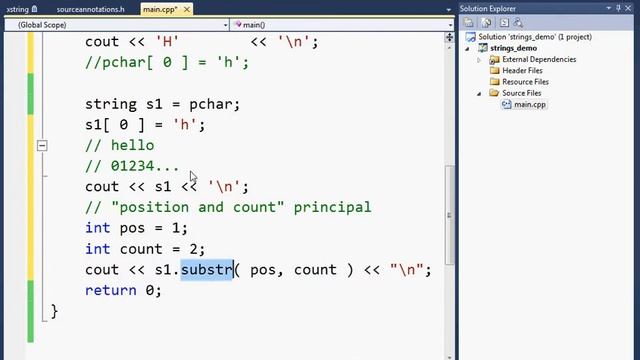Select Resource Files folder label
The width and height of the screenshot is (640, 360).
[525, 82]
